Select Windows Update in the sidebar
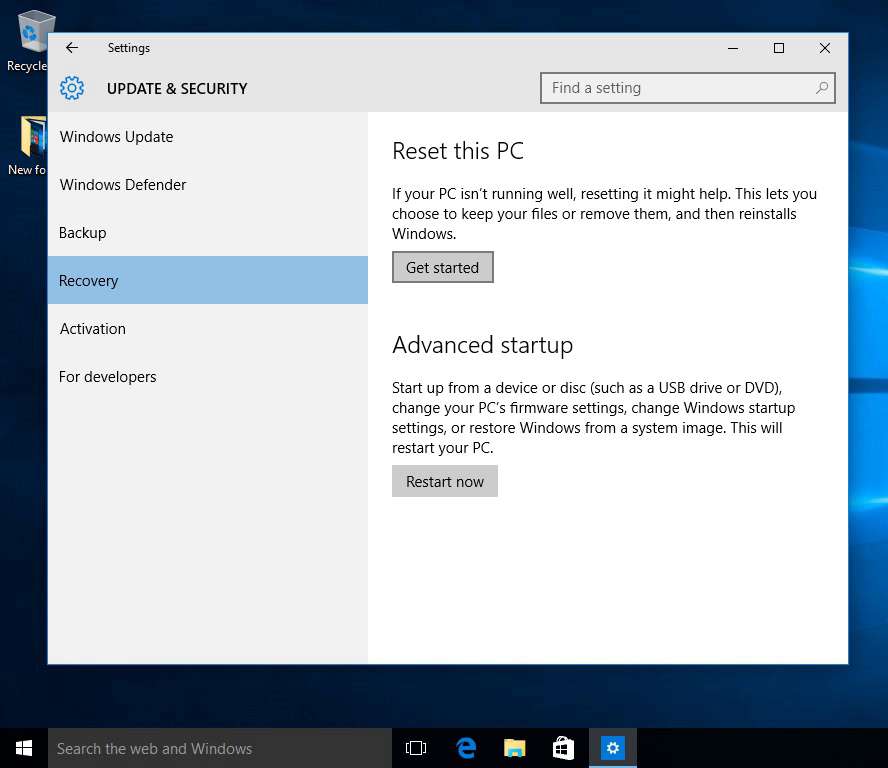 pos(116,136)
